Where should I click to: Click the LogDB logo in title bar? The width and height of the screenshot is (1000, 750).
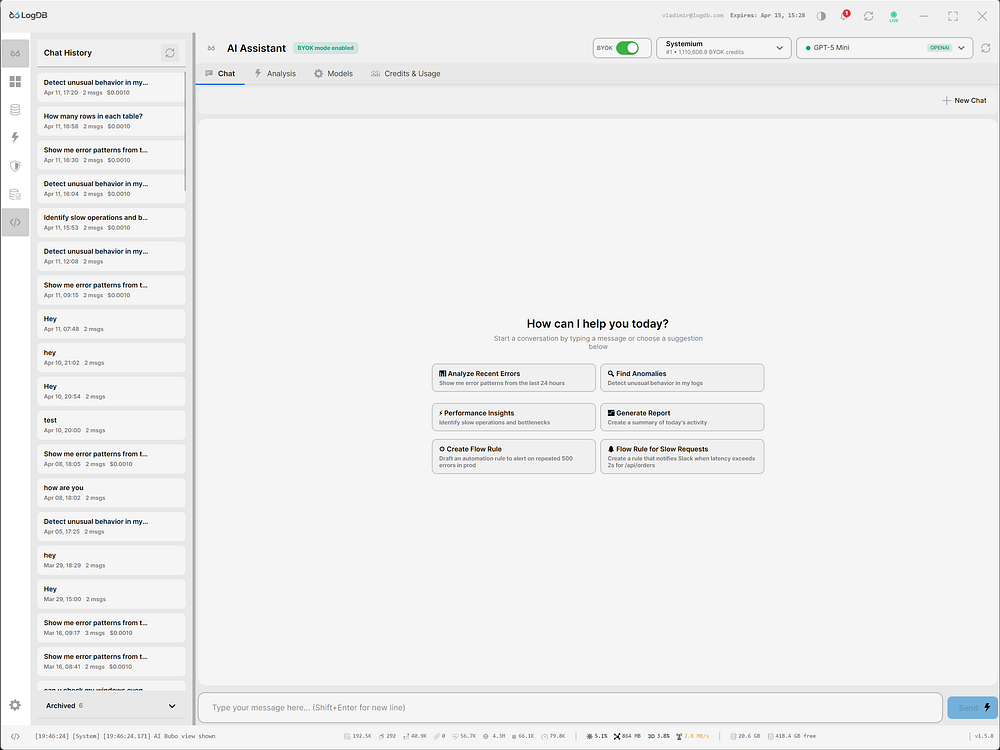pos(28,15)
